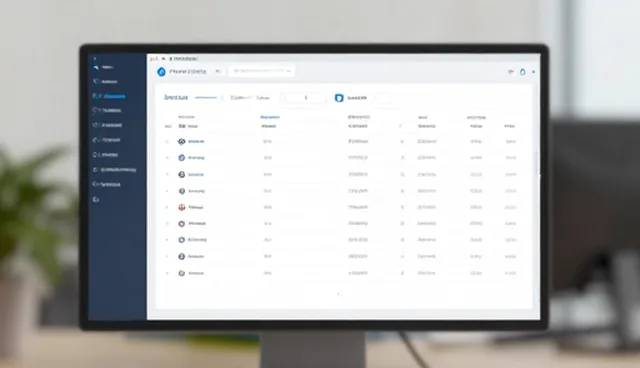Tick the select-all checkbox in the table header
This screenshot has height=368, width=640.
tap(168, 126)
